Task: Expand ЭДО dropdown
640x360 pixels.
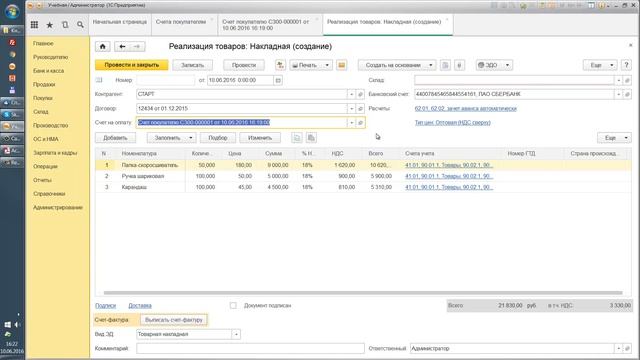Action: (x=507, y=65)
